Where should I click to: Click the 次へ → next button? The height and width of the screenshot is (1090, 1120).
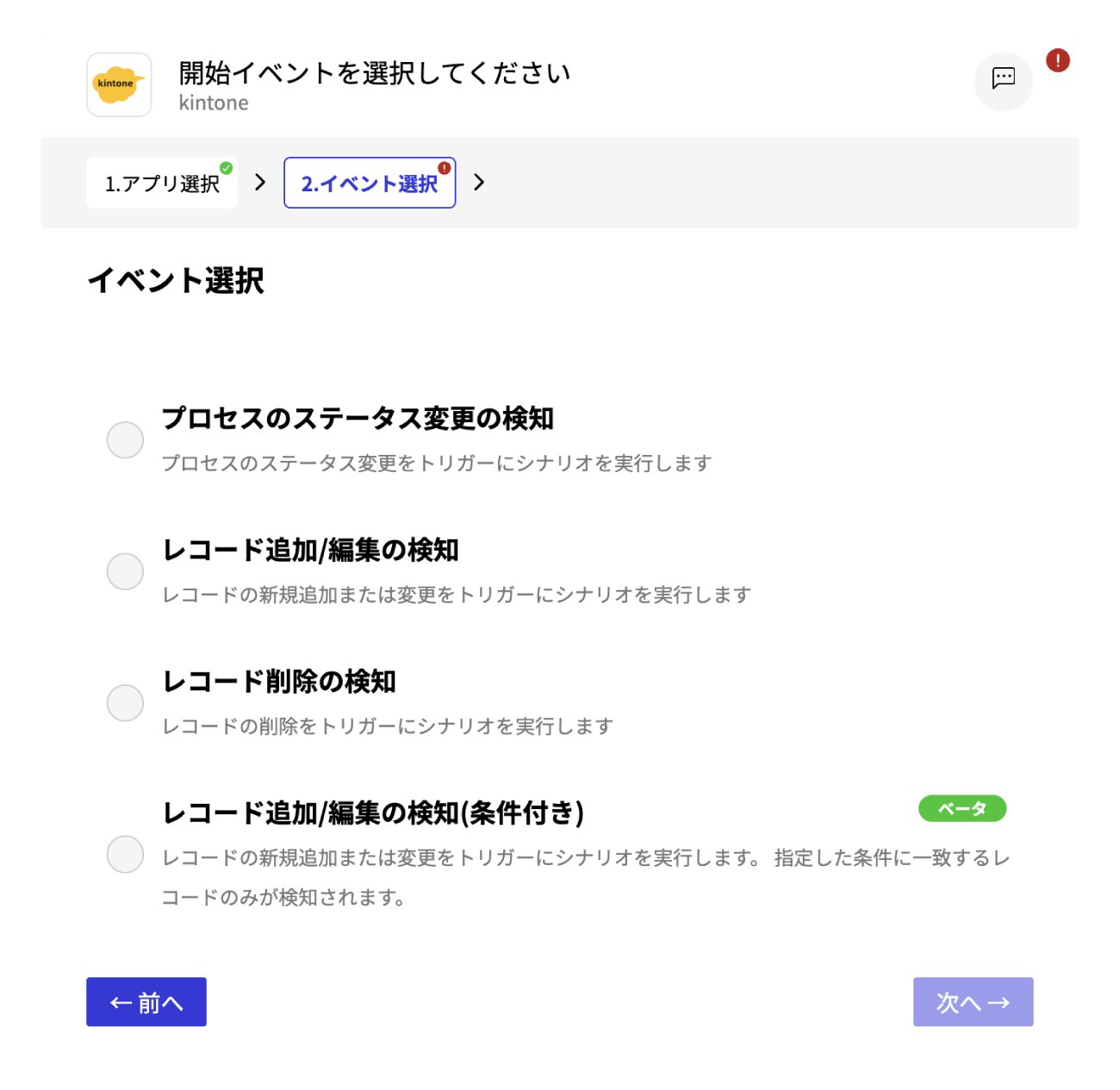click(973, 1001)
